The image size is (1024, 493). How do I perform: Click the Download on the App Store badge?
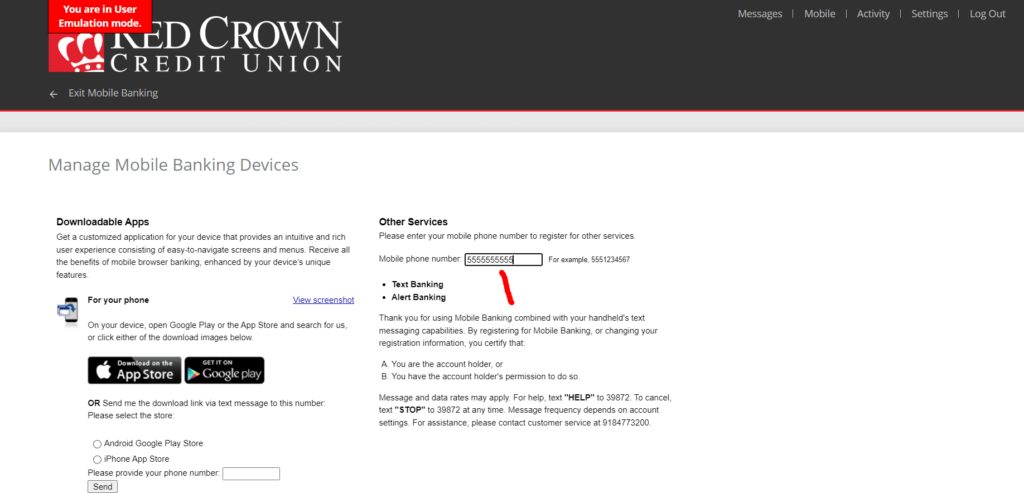point(135,370)
